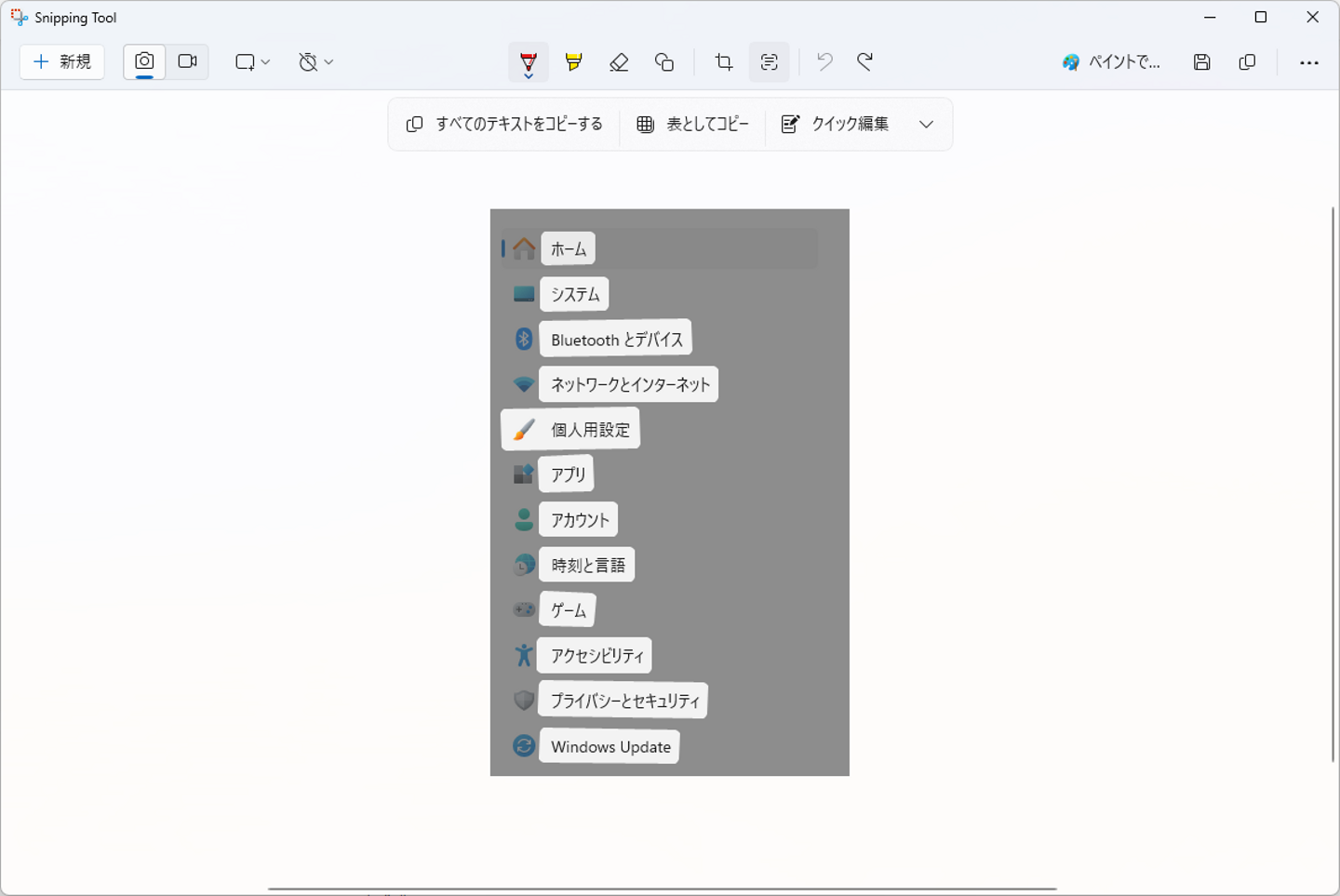
Task: Select the eraser tool
Action: [619, 62]
